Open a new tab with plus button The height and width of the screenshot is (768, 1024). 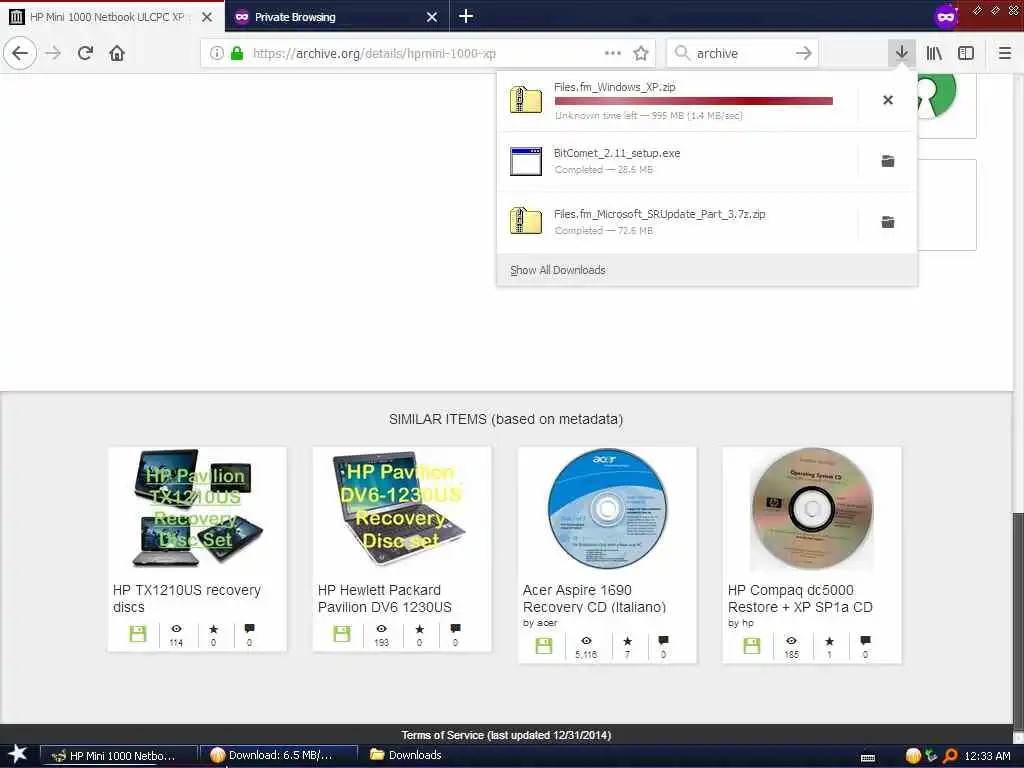tap(466, 16)
